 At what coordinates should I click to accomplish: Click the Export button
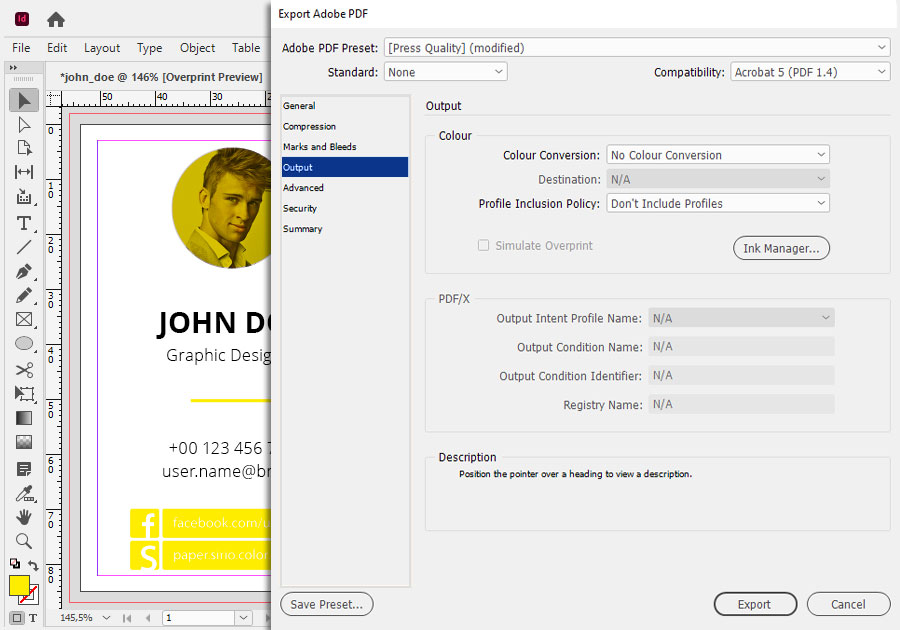click(x=755, y=604)
